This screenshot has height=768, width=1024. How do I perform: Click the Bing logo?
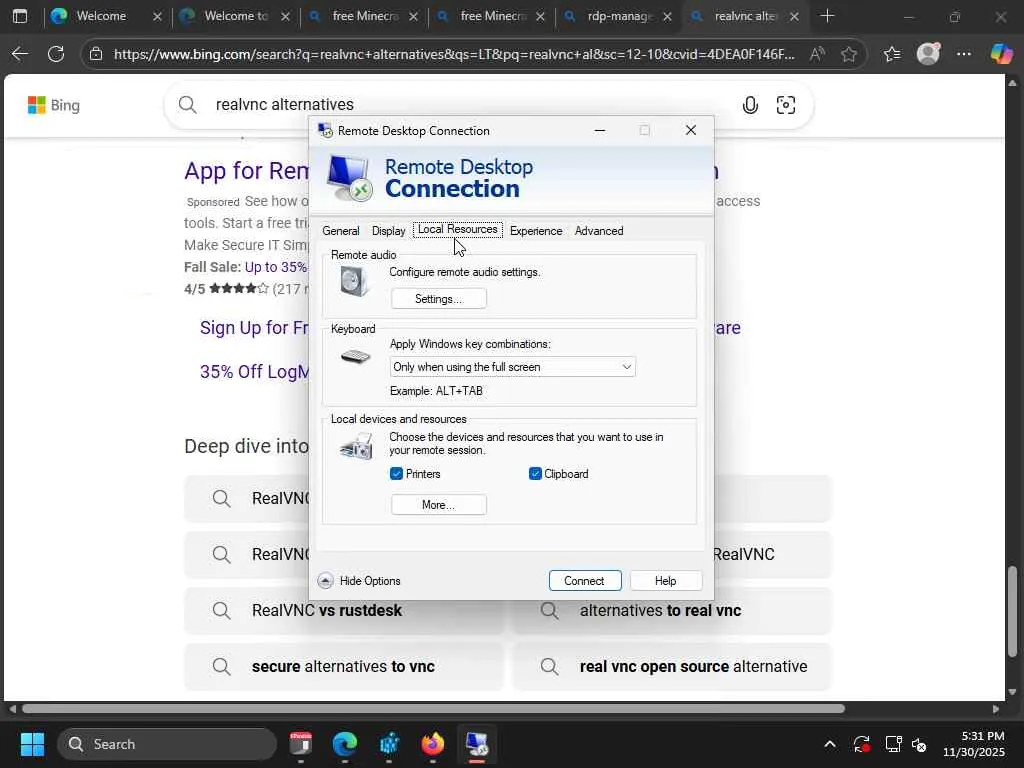[x=54, y=105]
